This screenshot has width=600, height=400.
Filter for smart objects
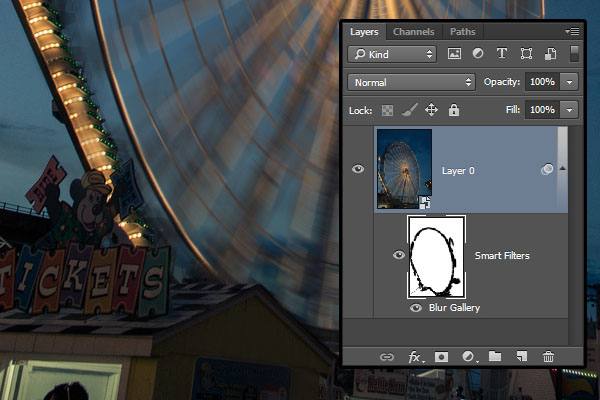pyautogui.click(x=550, y=54)
